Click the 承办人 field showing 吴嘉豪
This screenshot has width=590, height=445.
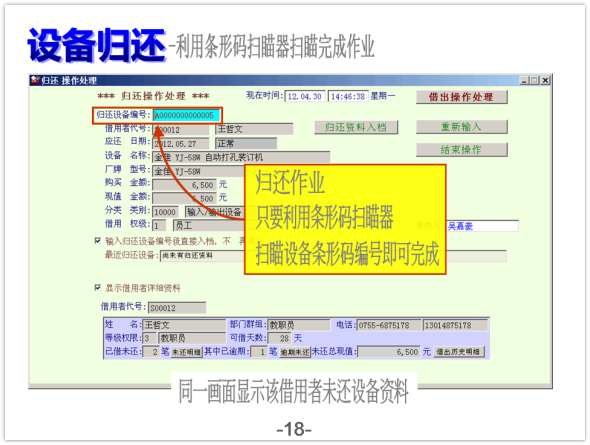pyautogui.click(x=482, y=226)
